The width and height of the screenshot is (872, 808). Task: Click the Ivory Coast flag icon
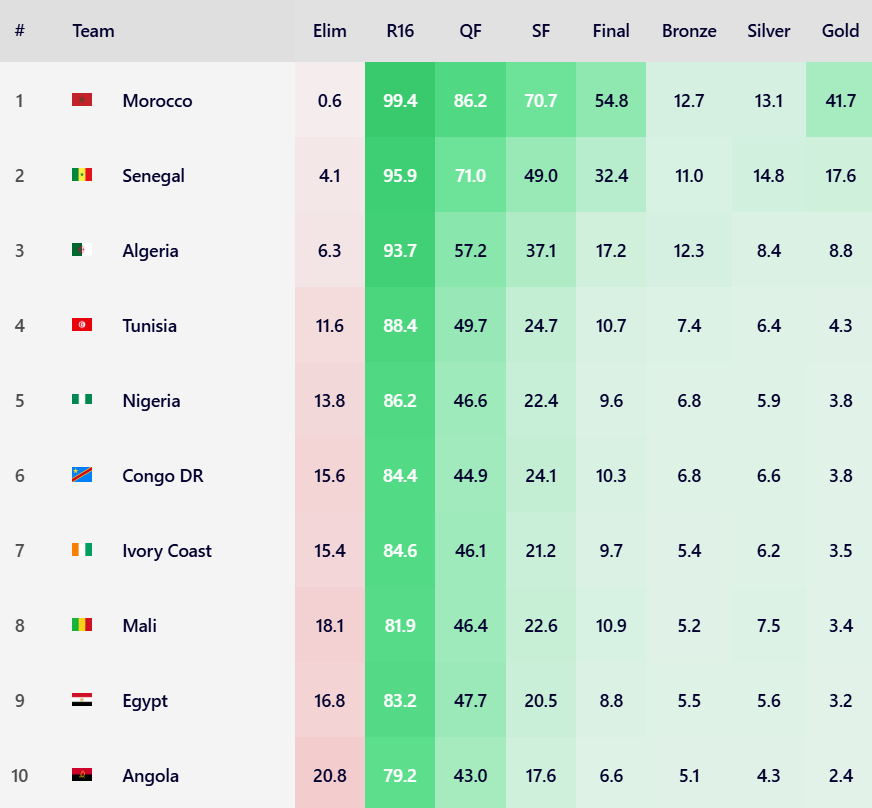point(82,549)
